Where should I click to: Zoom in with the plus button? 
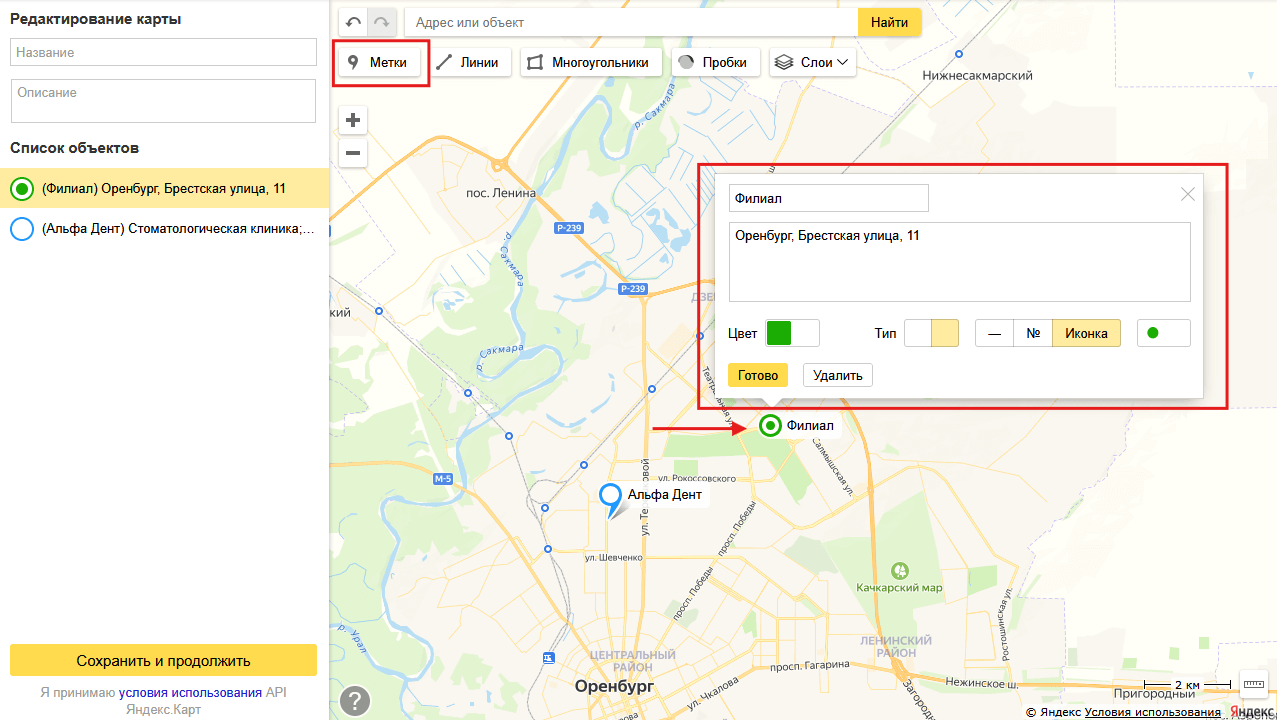353,121
